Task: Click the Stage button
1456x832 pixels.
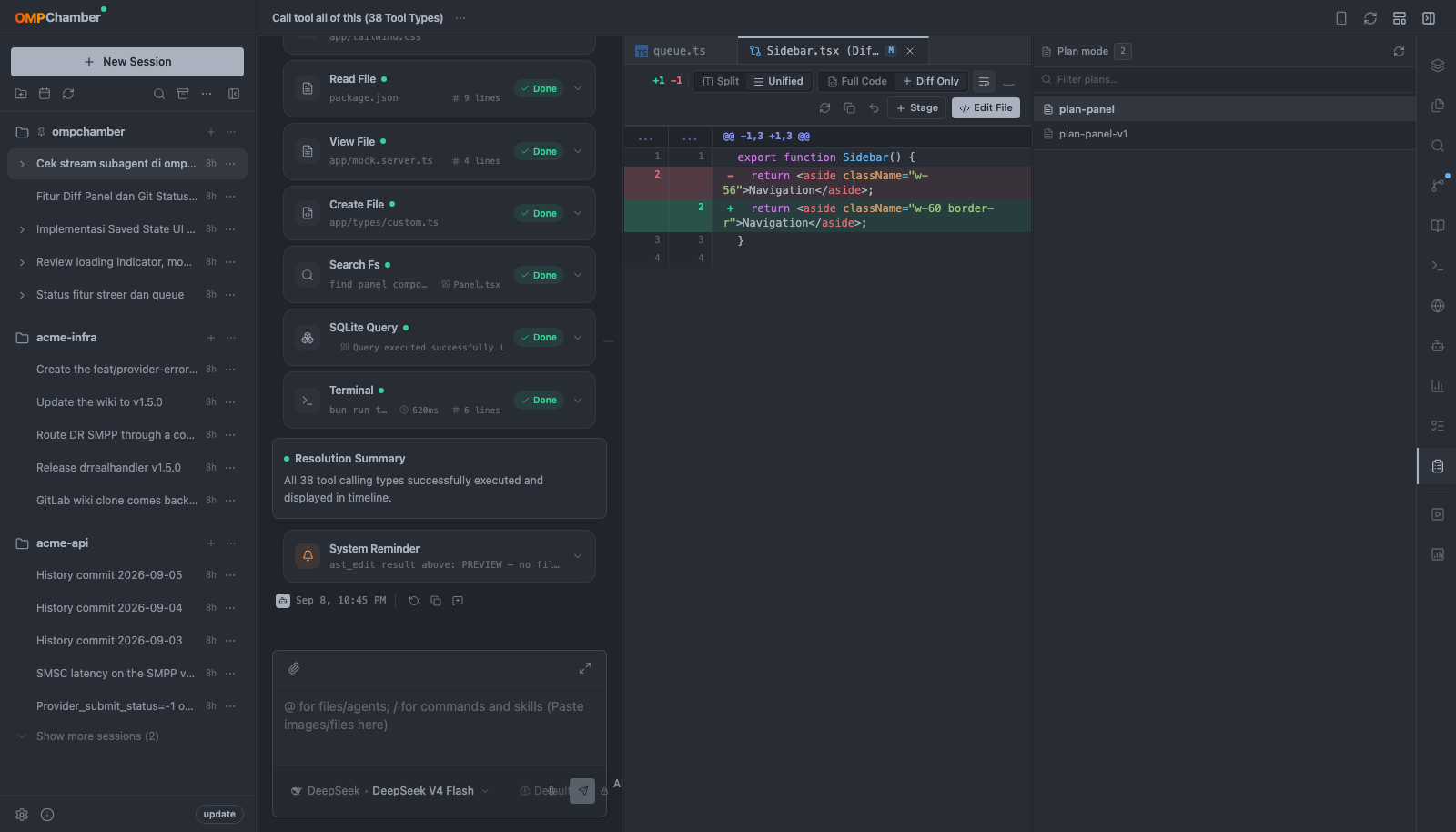Action: 916,107
